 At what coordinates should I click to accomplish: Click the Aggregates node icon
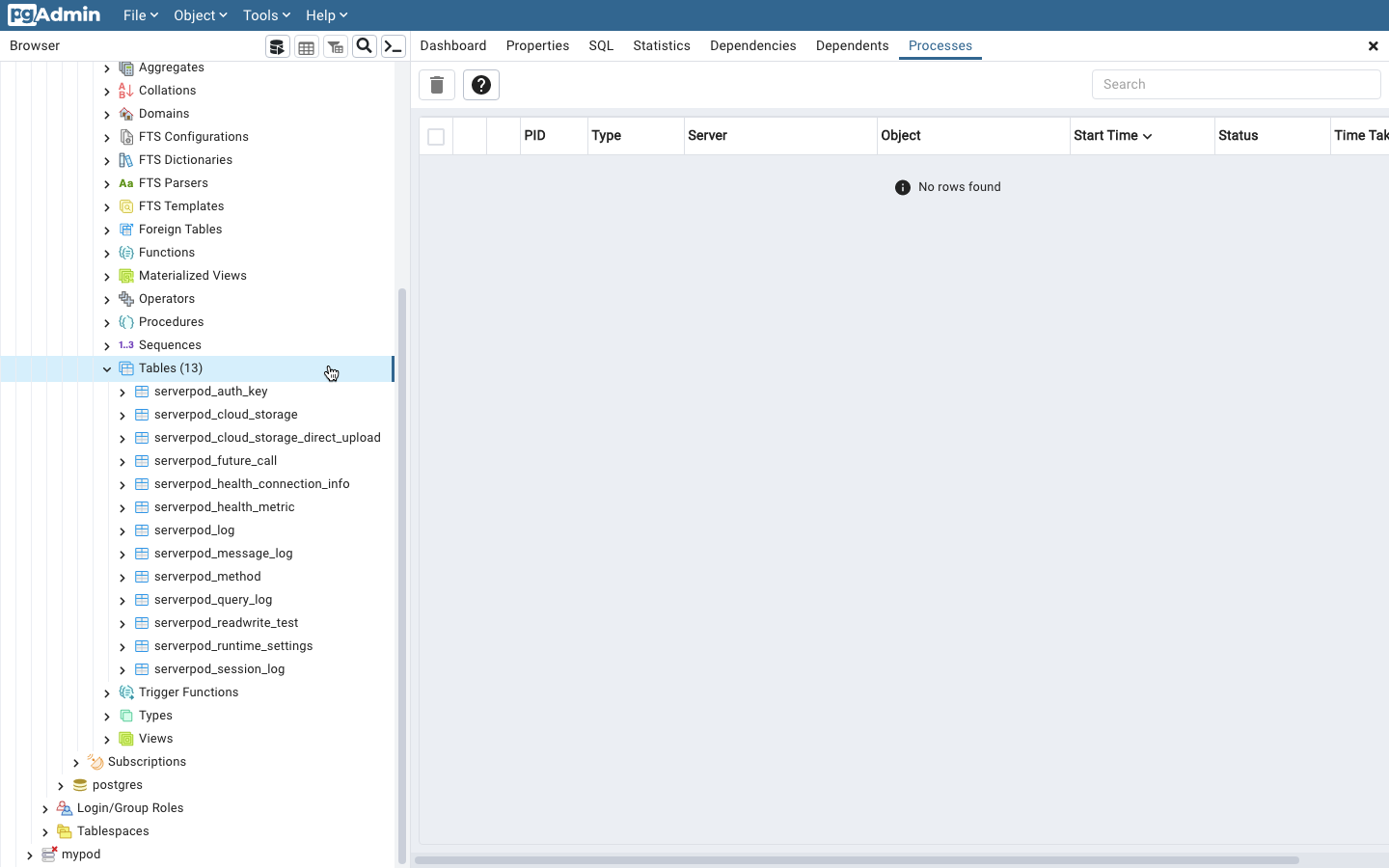[x=126, y=68]
